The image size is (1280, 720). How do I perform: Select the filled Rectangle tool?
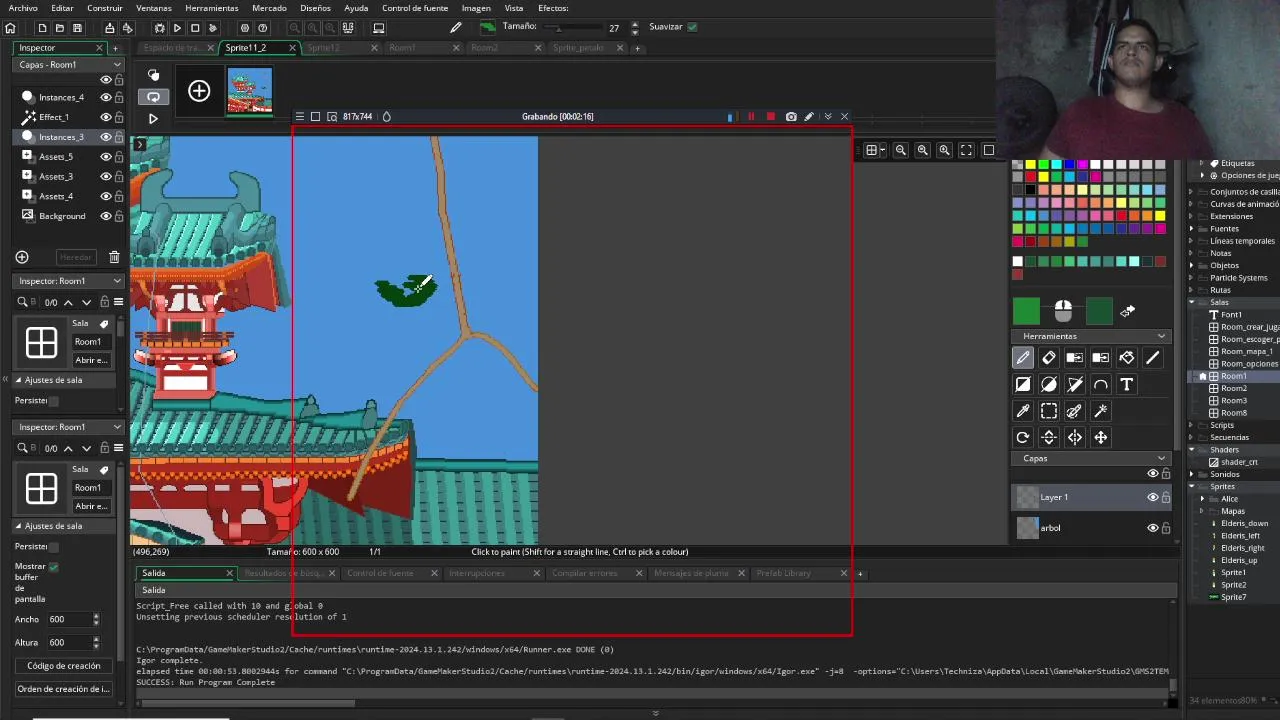[1023, 384]
